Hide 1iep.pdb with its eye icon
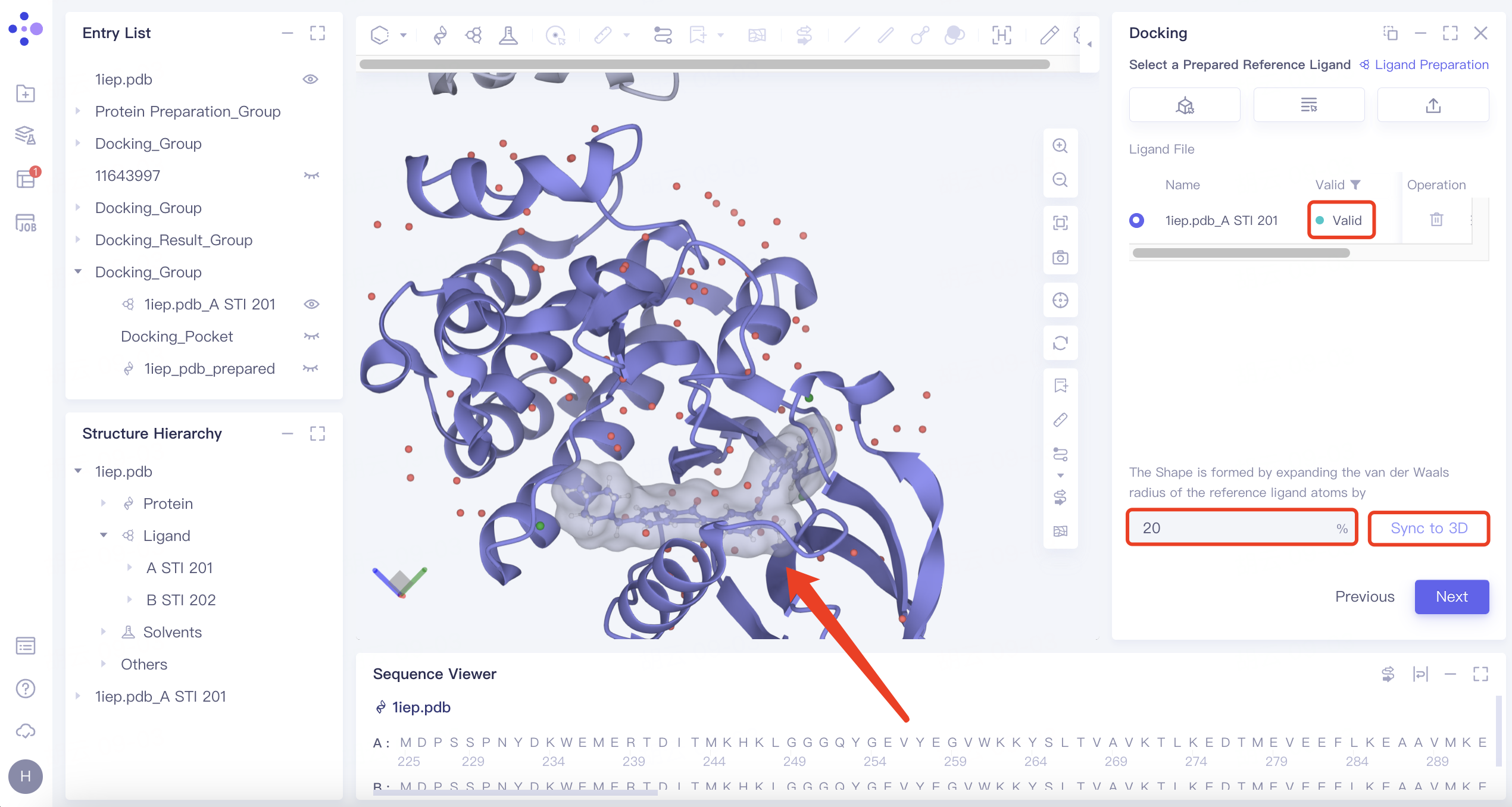 310,79
